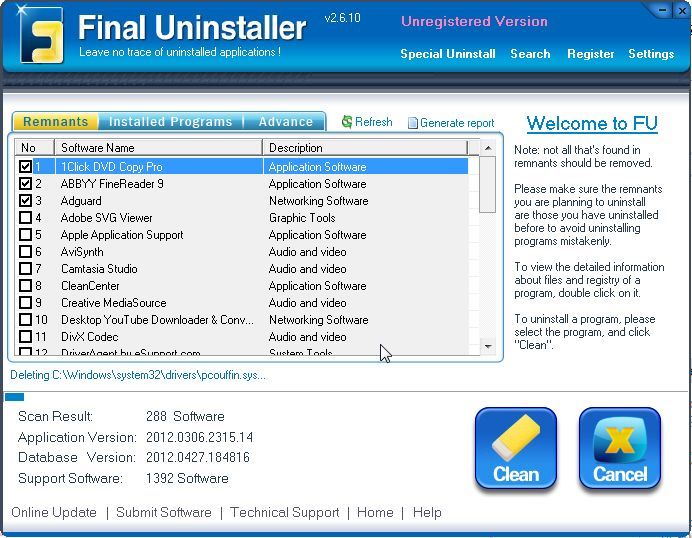Screen dimensions: 692x538
Task: Enable the Creative MediaSource checkbox
Action: pyautogui.click(x=25, y=302)
